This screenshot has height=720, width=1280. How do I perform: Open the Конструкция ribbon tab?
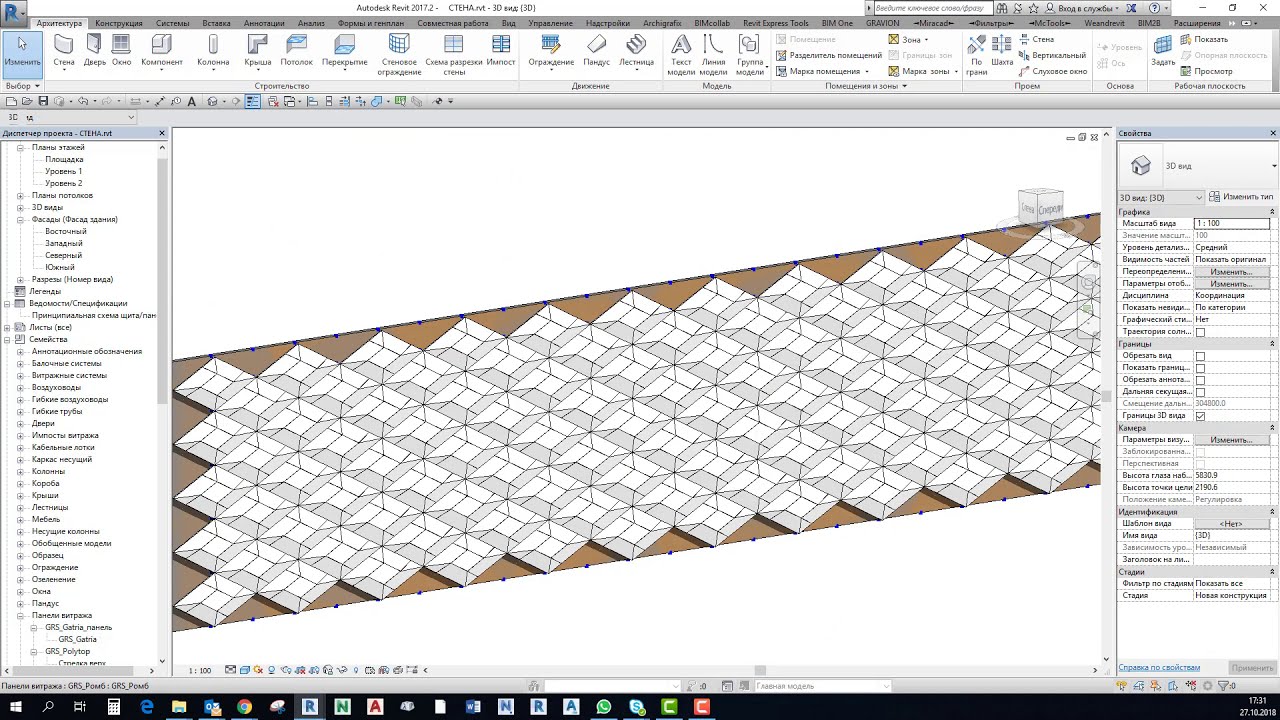119,23
